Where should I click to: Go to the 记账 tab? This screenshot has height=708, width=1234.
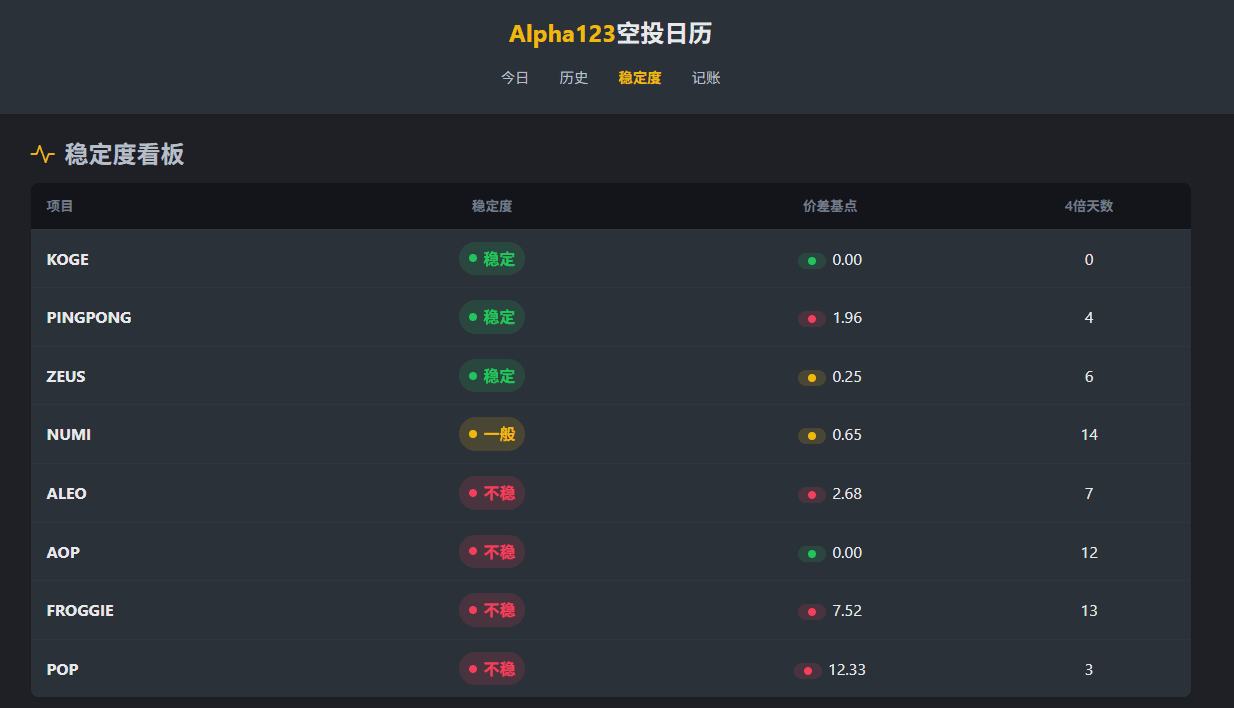point(706,78)
